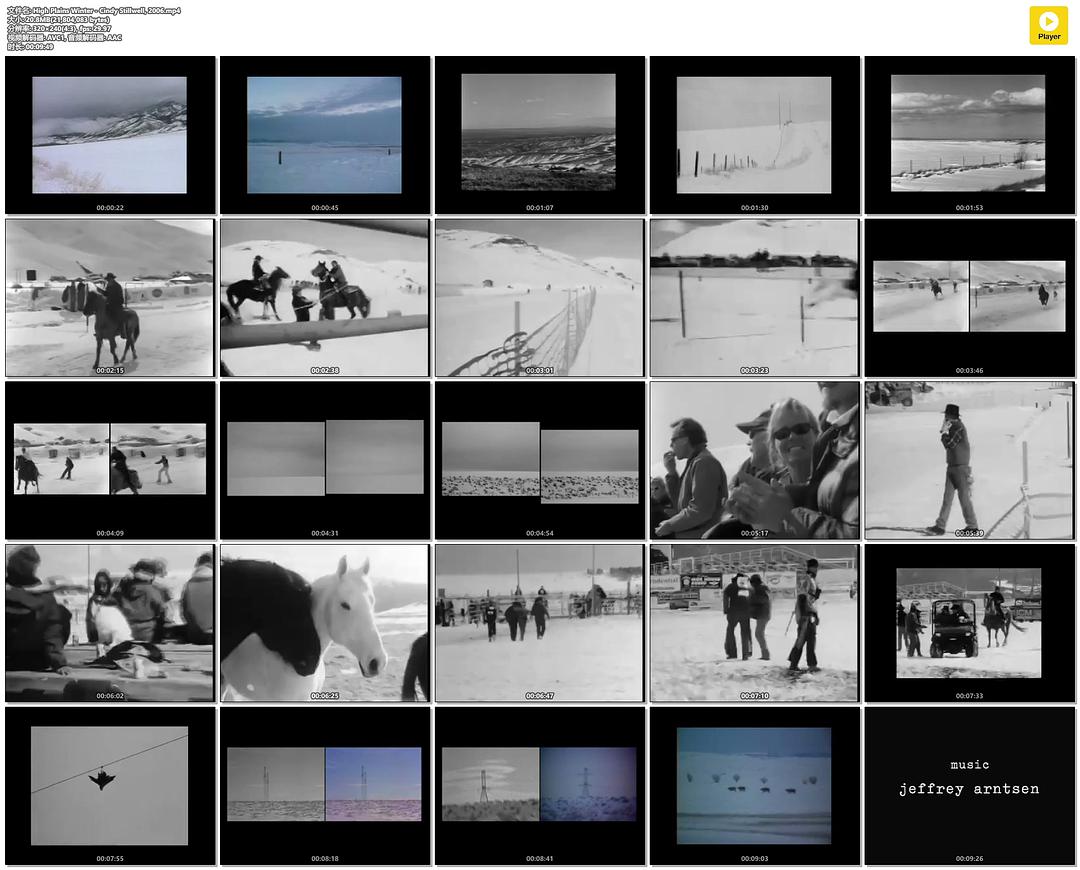
Task: Select the blue-tinted snow plain thumbnail at 00:00:45
Action: pyautogui.click(x=324, y=135)
